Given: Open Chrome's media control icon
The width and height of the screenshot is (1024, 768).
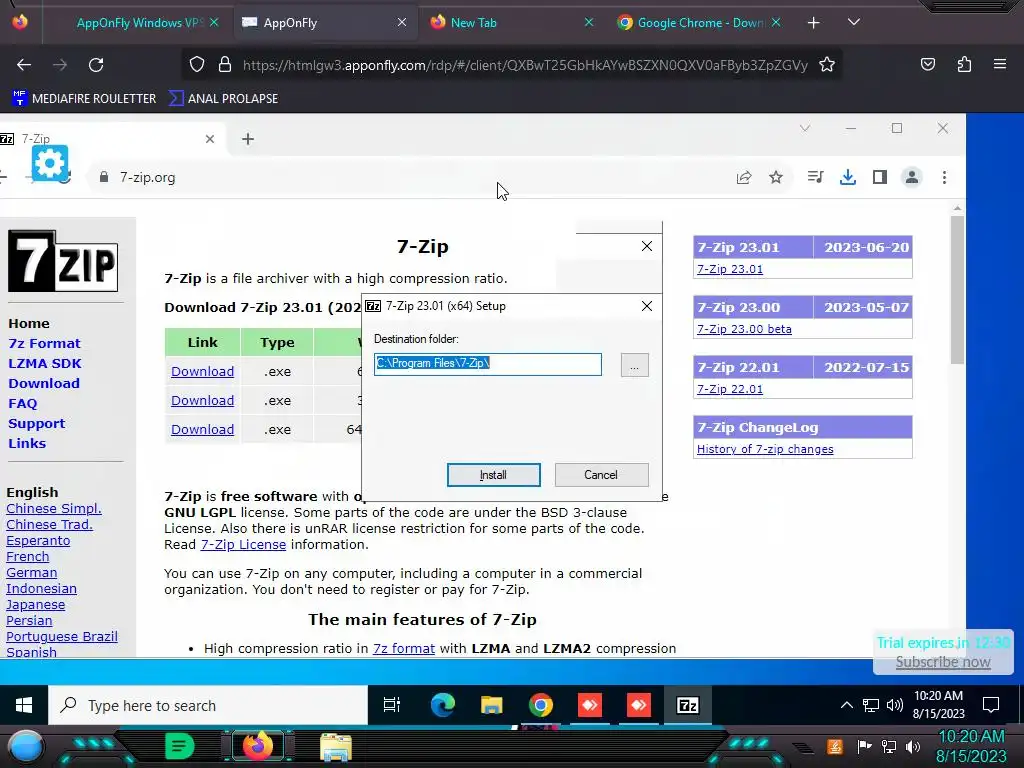Looking at the screenshot, I should click(814, 177).
